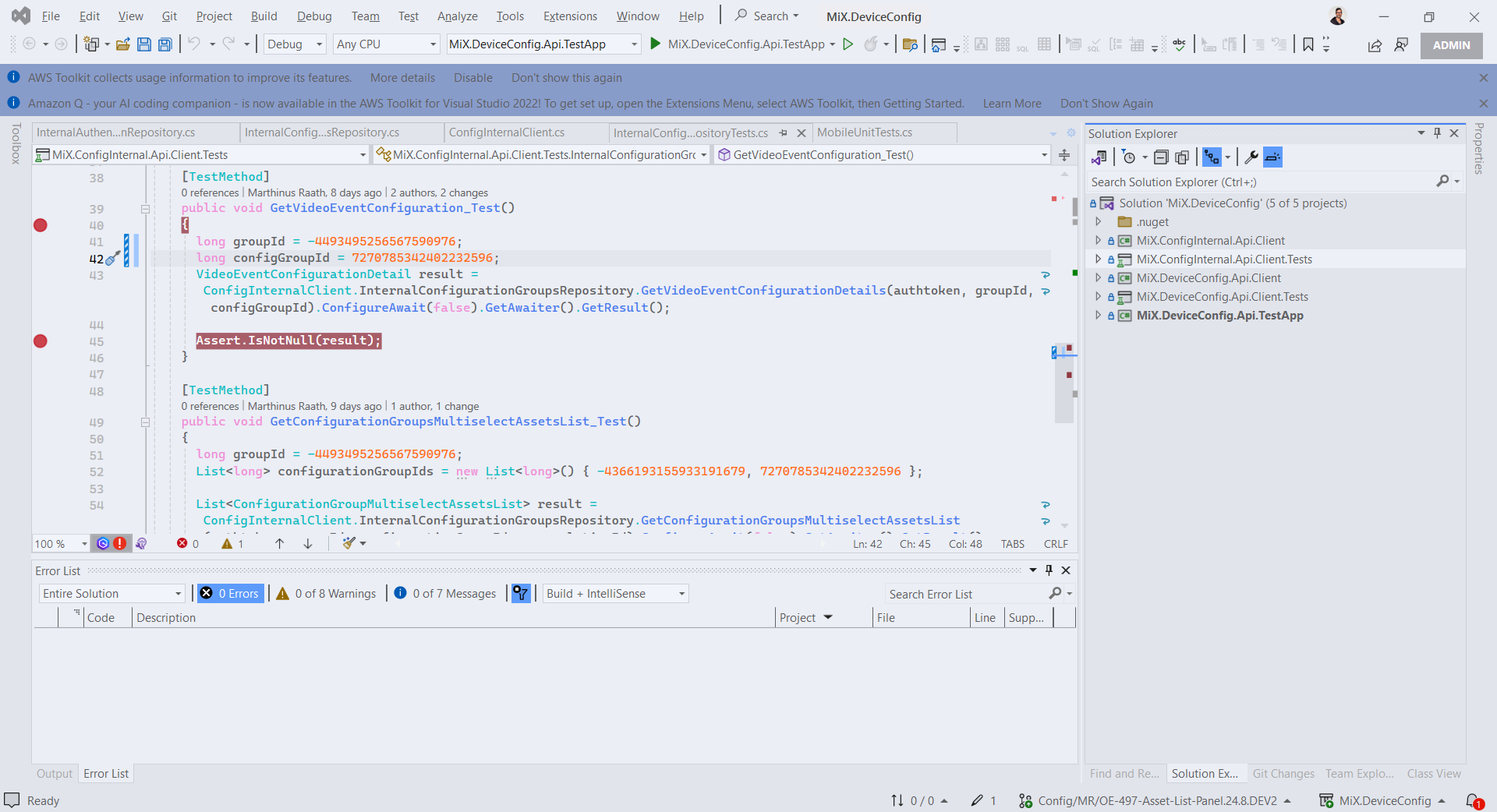
Task: Click the Live Share icon
Action: click(1375, 45)
